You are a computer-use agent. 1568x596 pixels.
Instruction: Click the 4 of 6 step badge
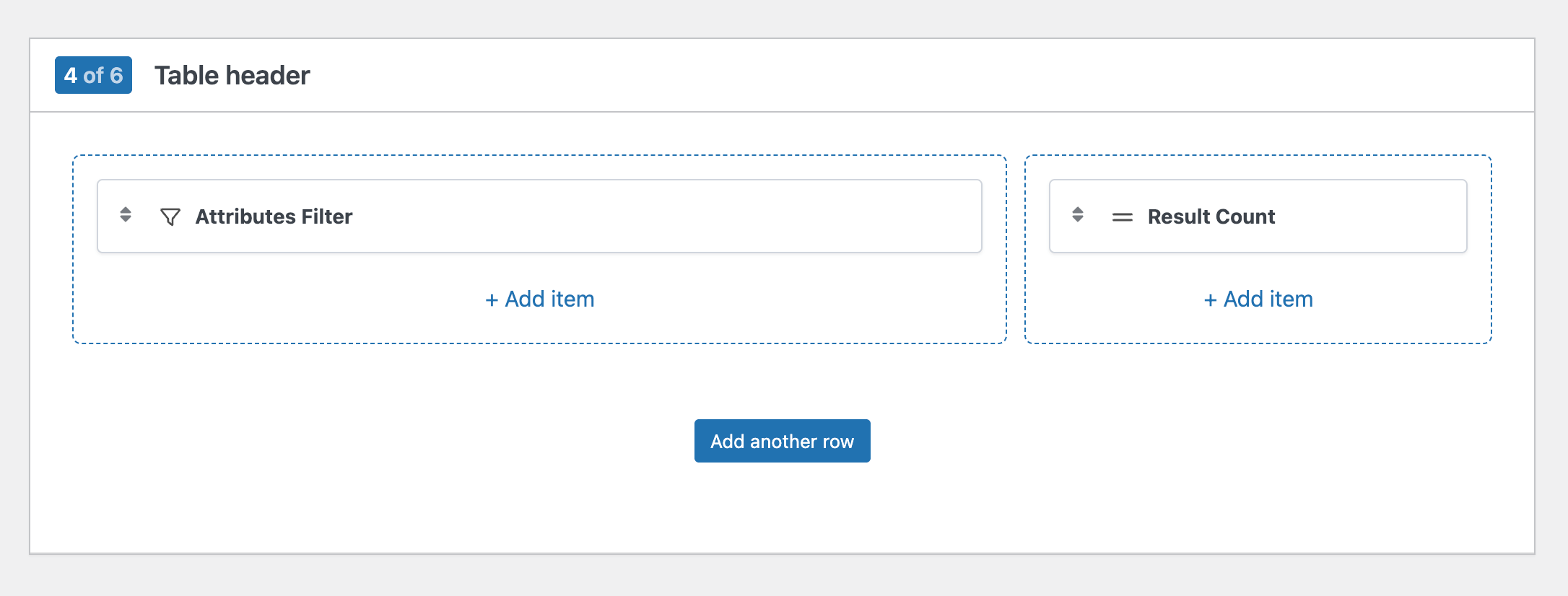pyautogui.click(x=93, y=75)
